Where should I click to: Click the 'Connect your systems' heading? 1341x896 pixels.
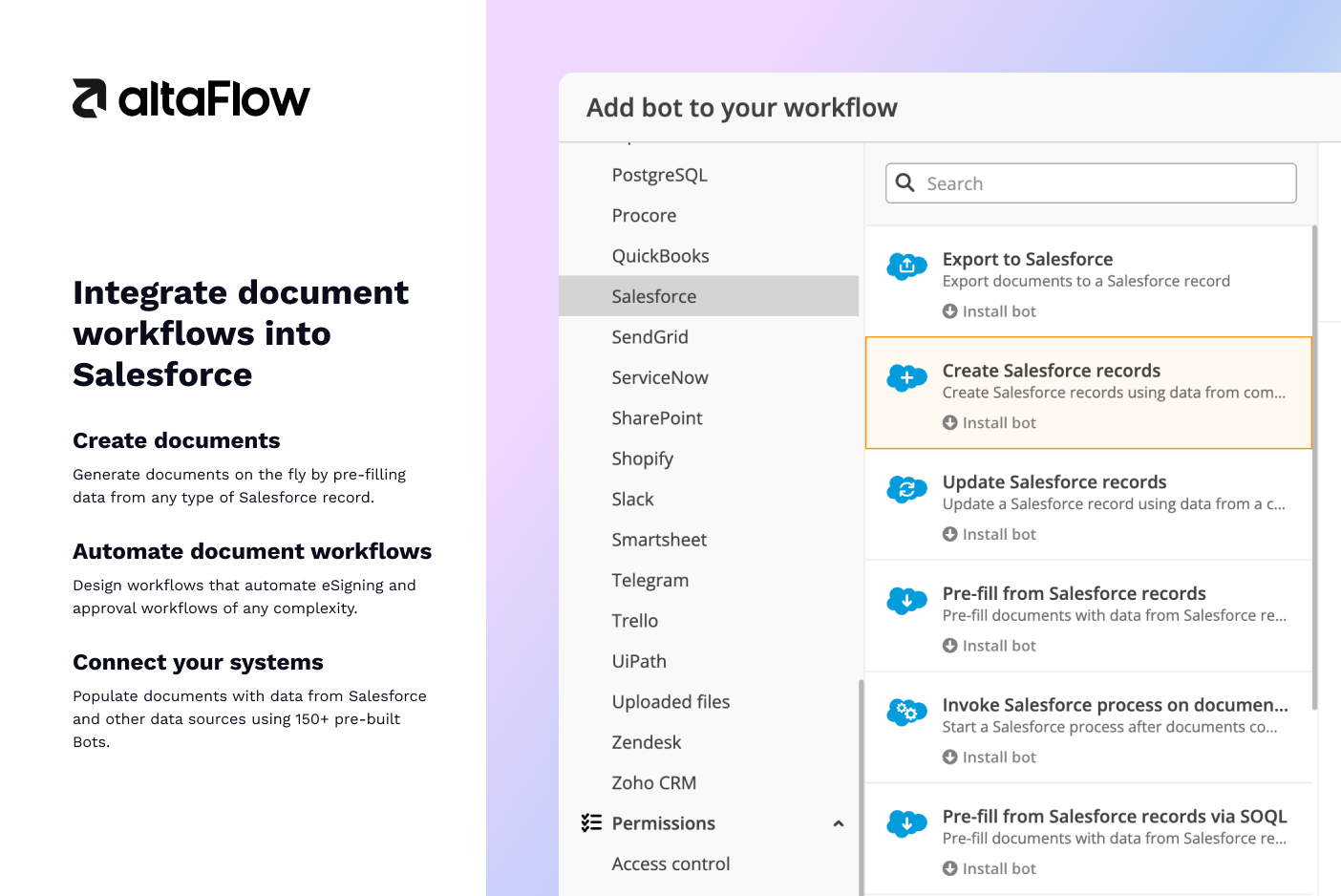198,662
